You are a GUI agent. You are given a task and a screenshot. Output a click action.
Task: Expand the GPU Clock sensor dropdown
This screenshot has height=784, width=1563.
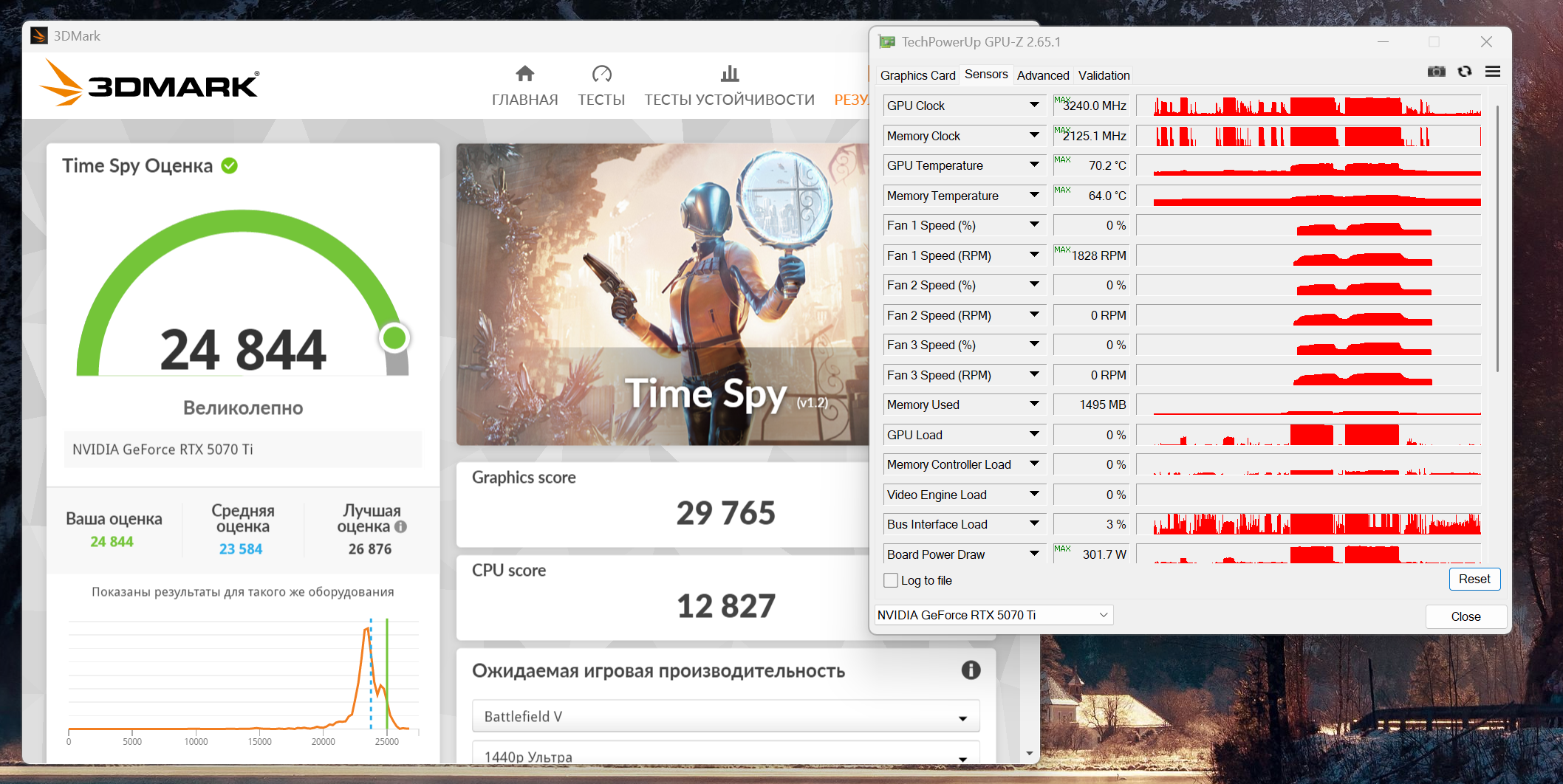pyautogui.click(x=1034, y=106)
